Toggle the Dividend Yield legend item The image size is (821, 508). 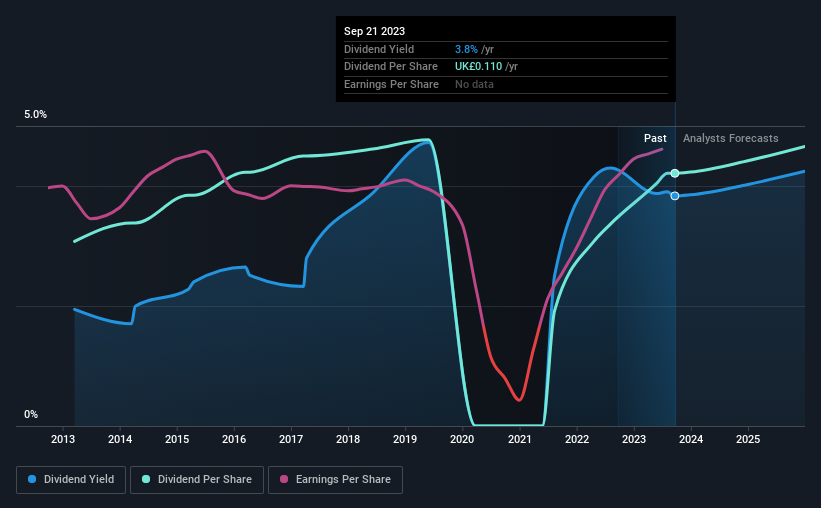click(71, 479)
